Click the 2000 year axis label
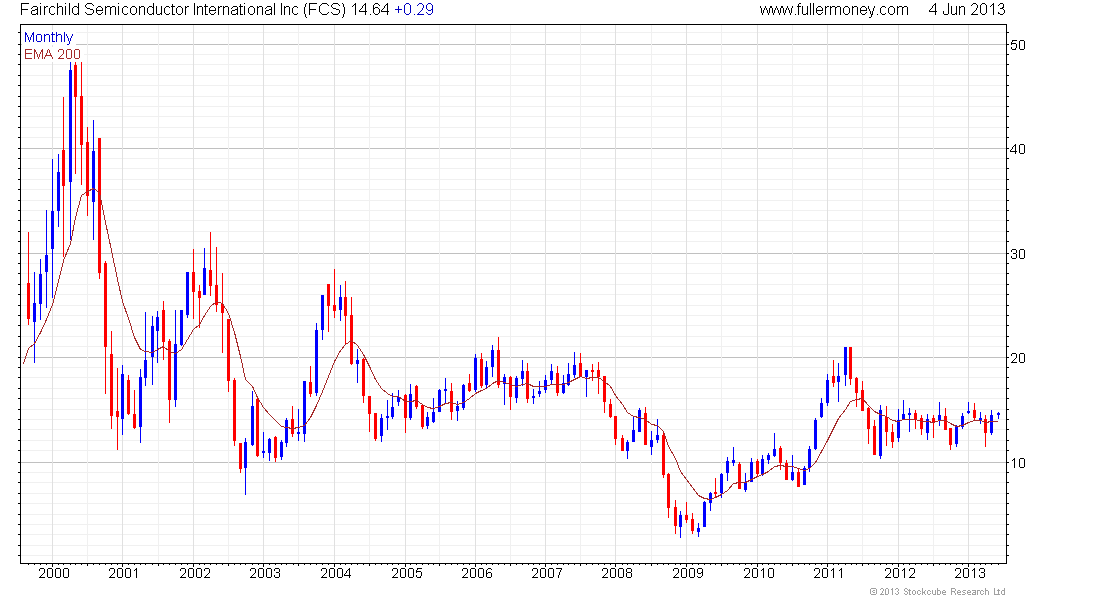1100x600 pixels. point(54,573)
